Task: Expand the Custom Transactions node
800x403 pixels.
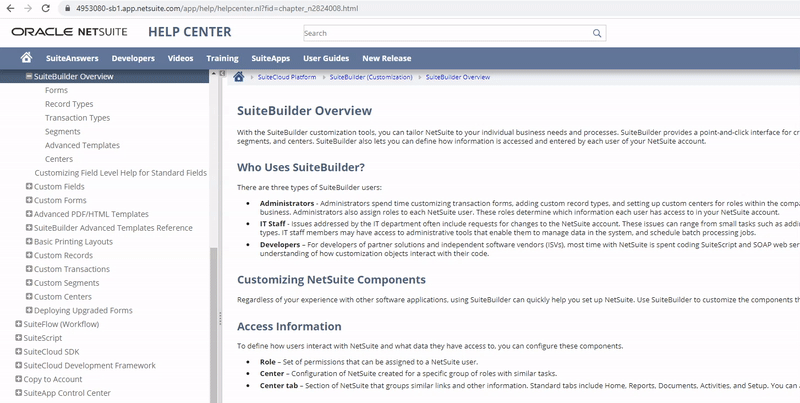Action: coord(29,269)
